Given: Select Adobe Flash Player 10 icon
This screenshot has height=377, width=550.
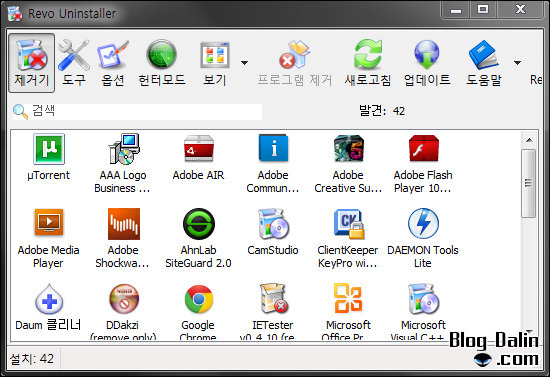Looking at the screenshot, I should (x=423, y=149).
